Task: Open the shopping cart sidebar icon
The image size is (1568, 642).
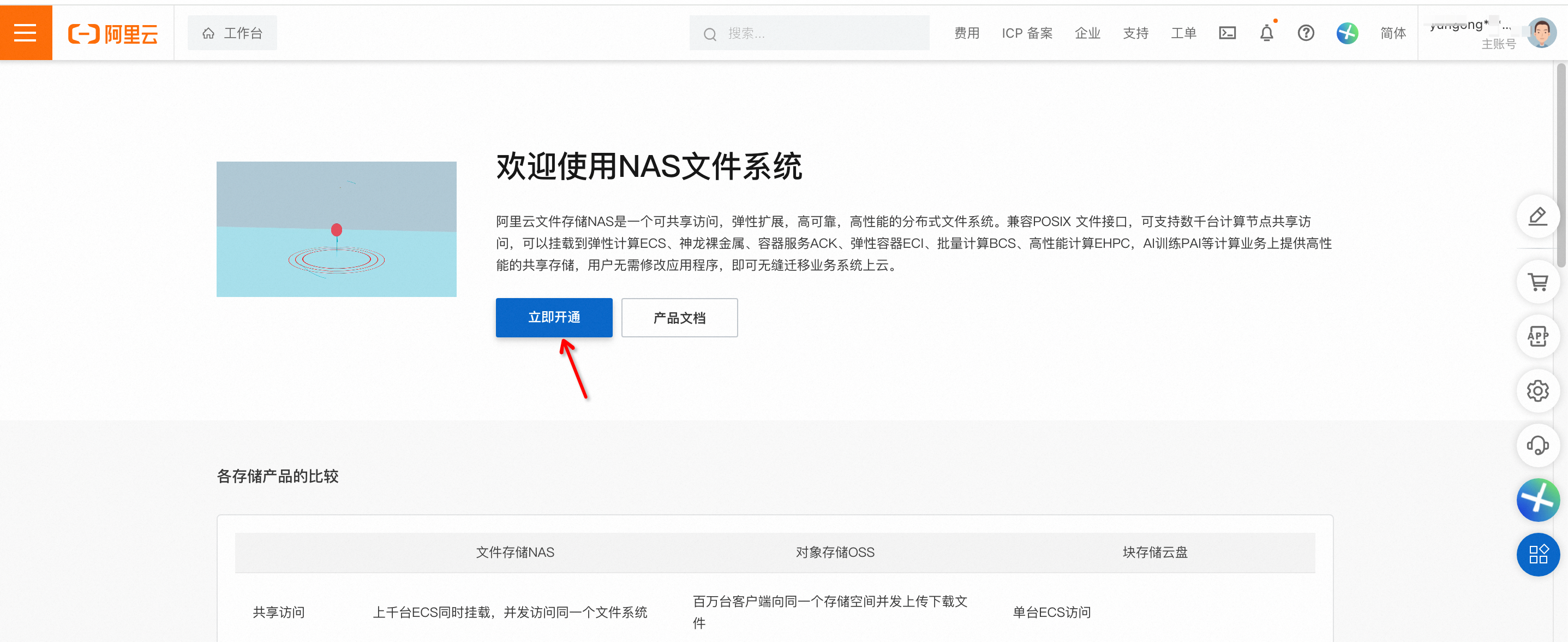Action: (1537, 282)
